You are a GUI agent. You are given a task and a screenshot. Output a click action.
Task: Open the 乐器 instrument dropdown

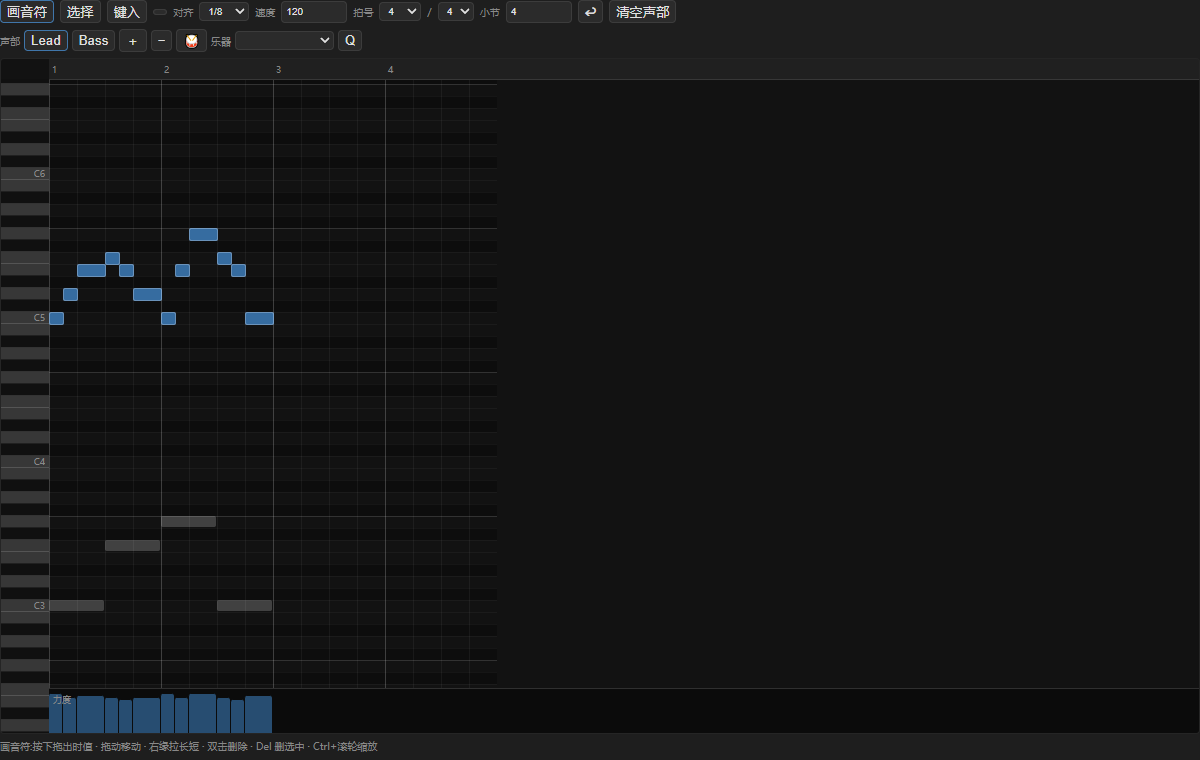285,41
